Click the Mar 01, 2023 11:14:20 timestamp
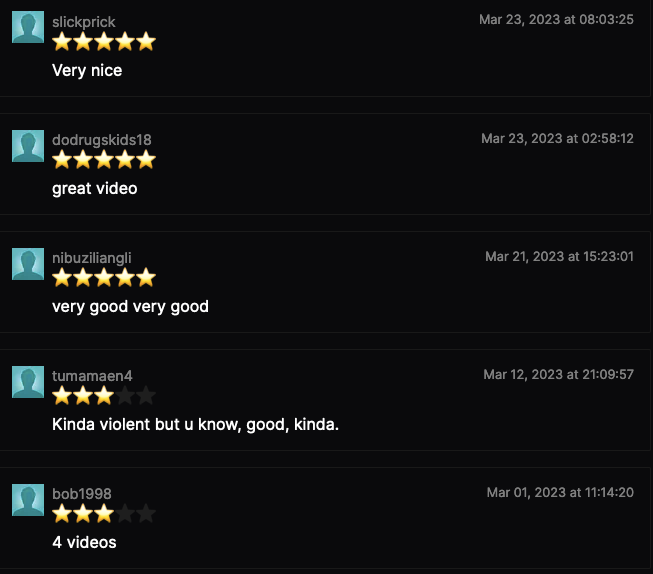The width and height of the screenshot is (653, 574). tap(560, 493)
